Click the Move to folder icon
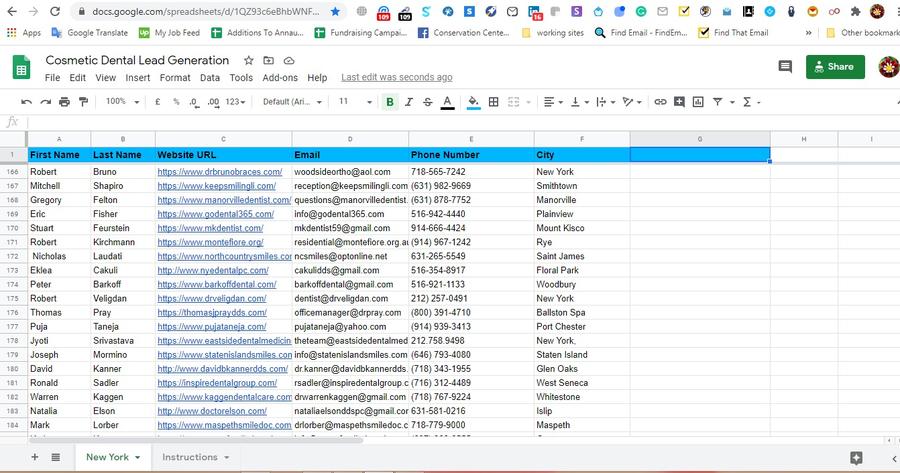This screenshot has width=900, height=473. [269, 60]
